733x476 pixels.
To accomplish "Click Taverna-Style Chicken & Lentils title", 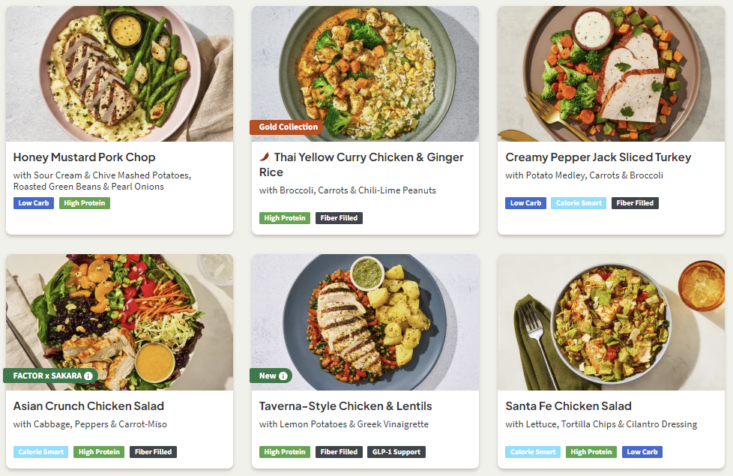I will point(345,406).
